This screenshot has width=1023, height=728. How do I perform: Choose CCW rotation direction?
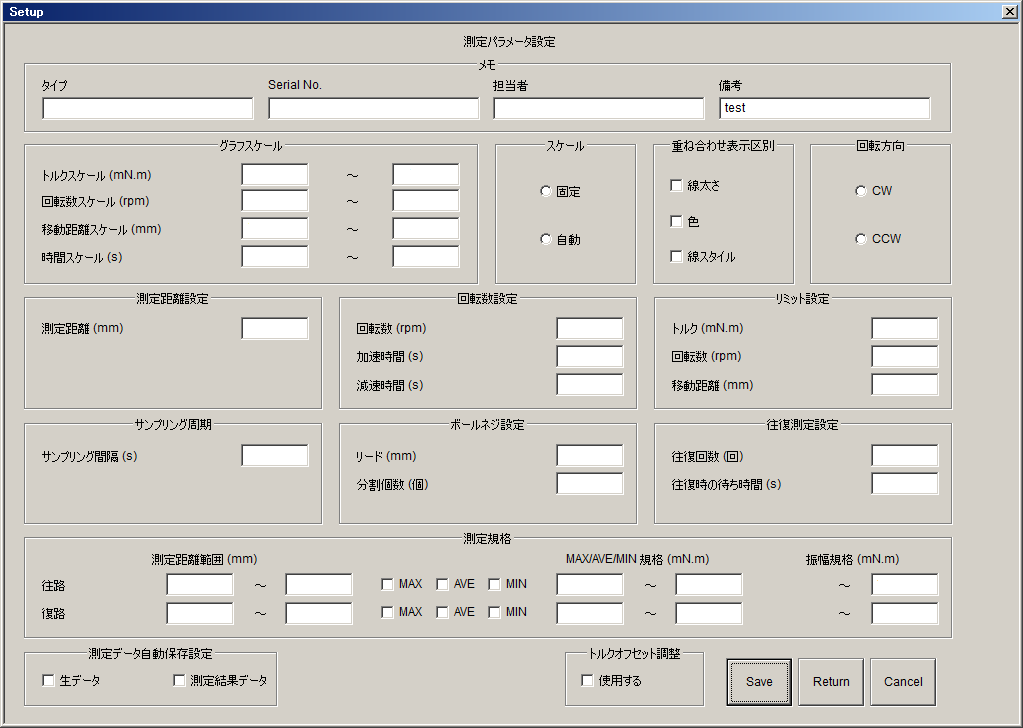[861, 239]
